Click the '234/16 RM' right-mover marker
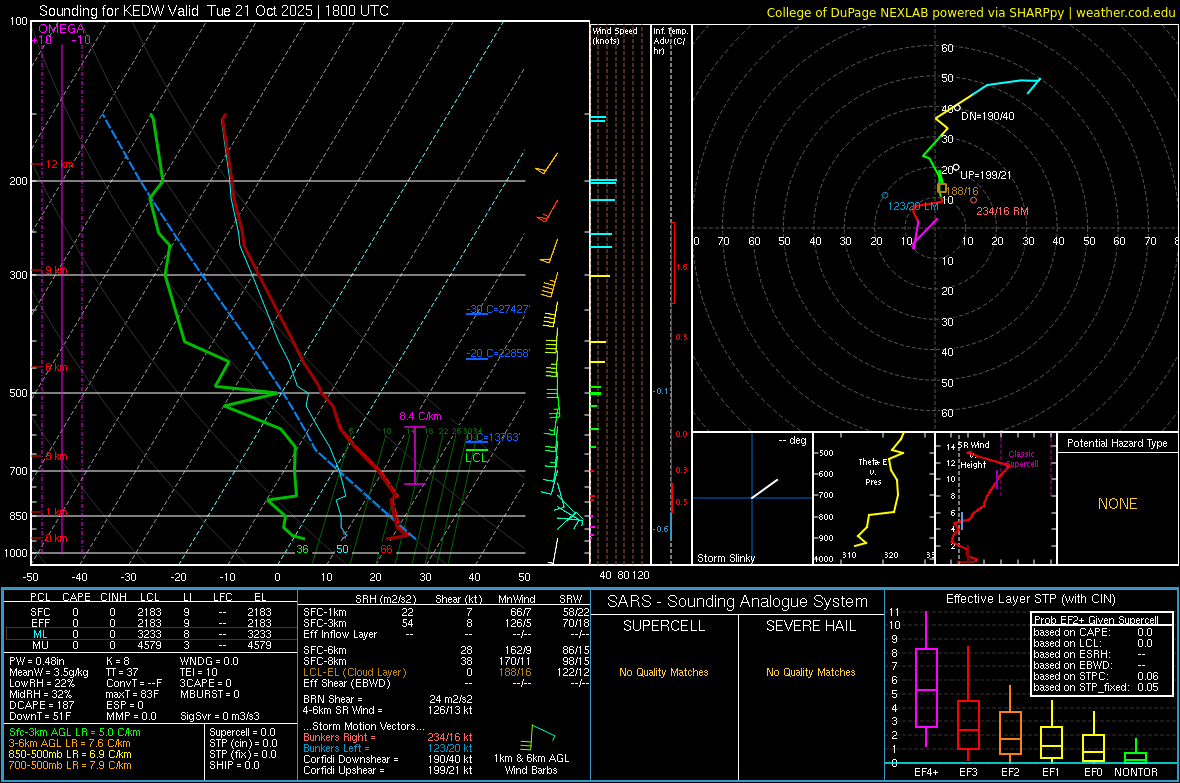 point(1002,211)
